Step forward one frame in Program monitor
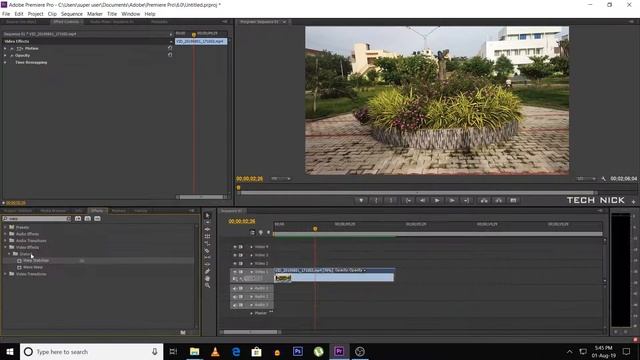Viewport: 640px width, 360px height. 452,200
